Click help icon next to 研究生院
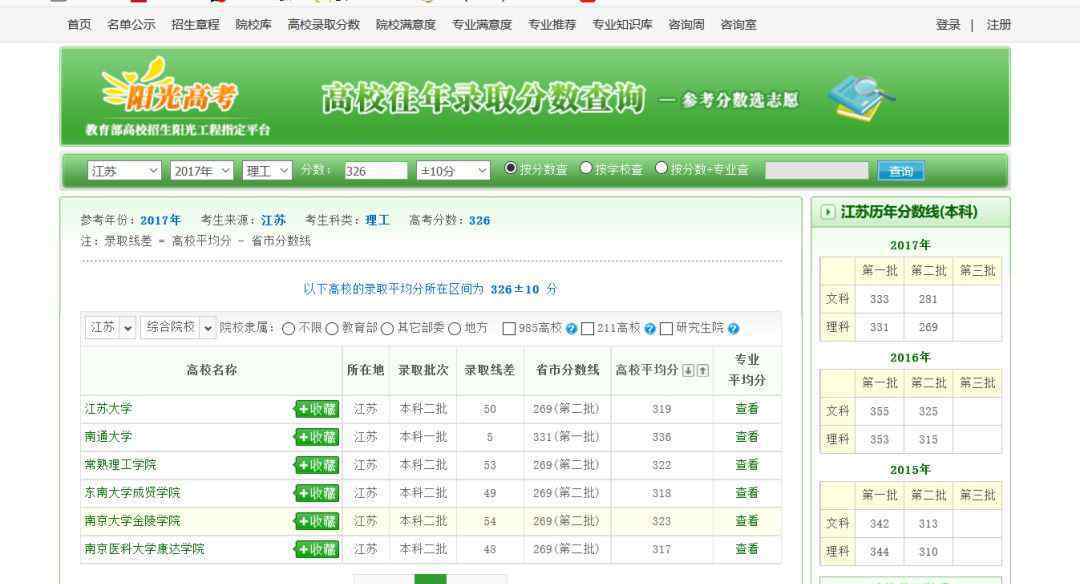Viewport: 1080px width, 584px height. click(733, 328)
